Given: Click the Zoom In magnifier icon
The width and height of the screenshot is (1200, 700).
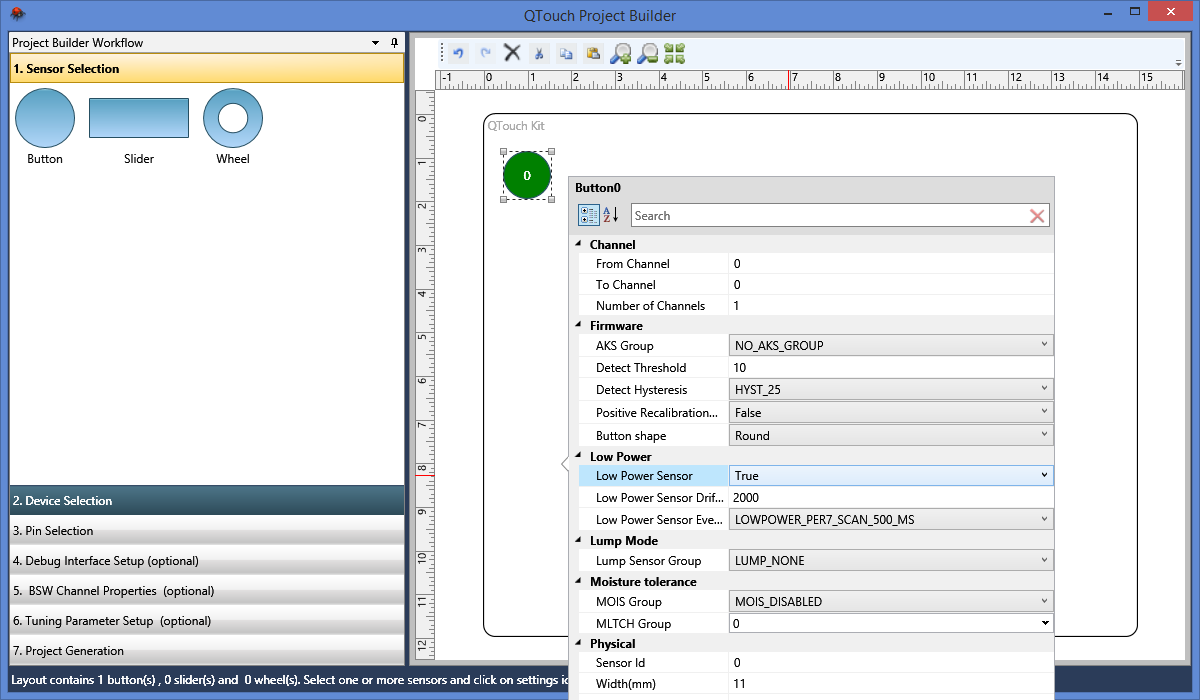Looking at the screenshot, I should [621, 53].
